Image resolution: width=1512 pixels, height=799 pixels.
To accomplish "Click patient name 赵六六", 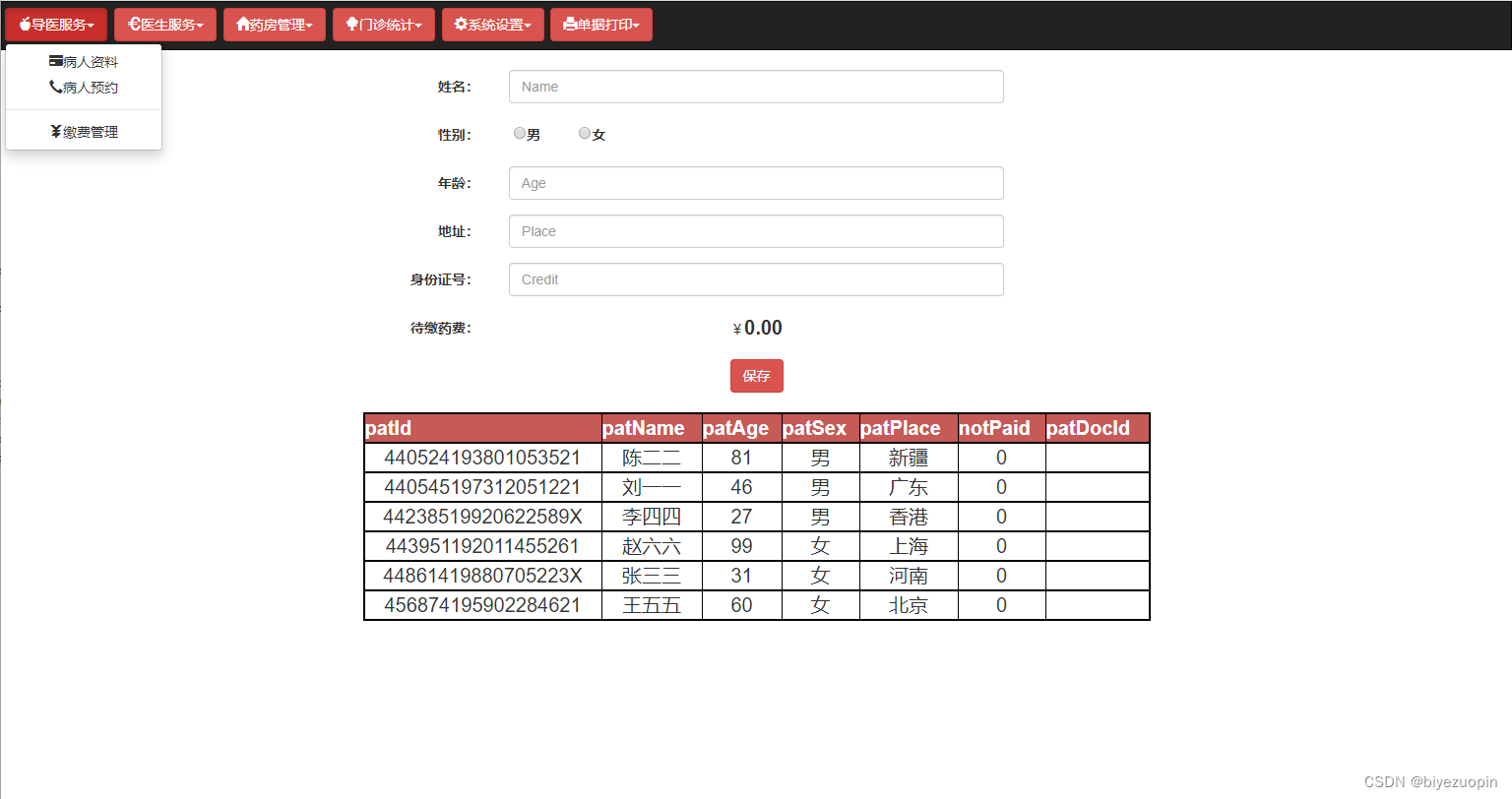I will click(x=652, y=546).
